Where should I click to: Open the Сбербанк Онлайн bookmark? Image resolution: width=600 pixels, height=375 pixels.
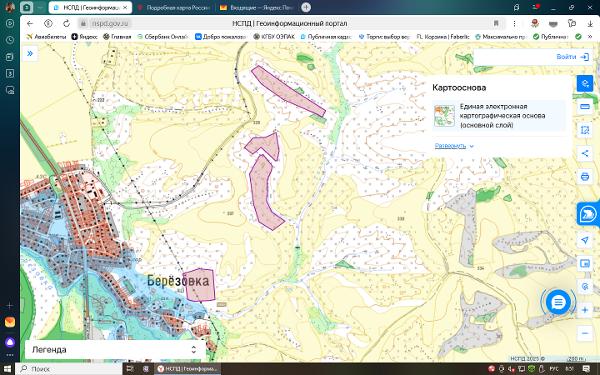pos(163,37)
